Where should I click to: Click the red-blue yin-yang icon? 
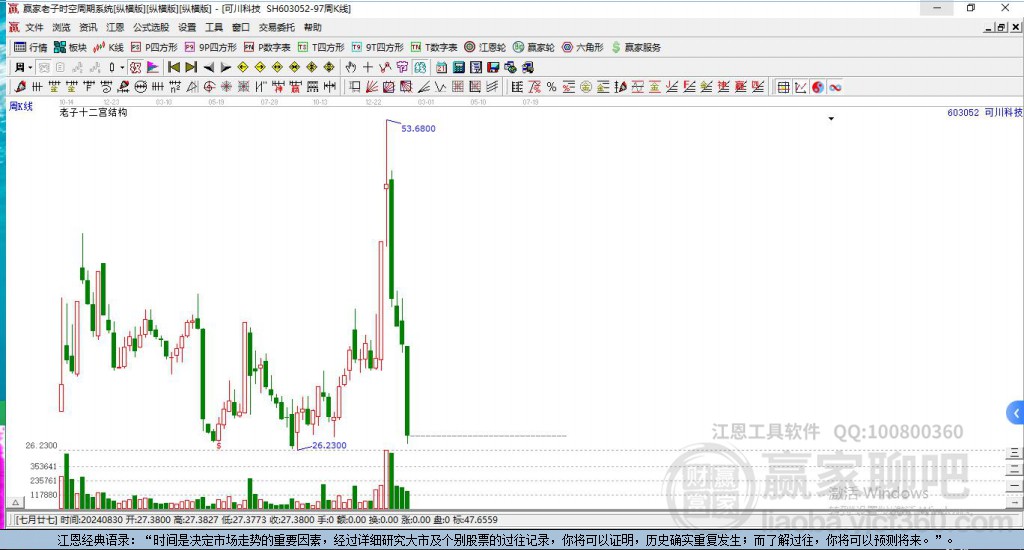click(818, 87)
